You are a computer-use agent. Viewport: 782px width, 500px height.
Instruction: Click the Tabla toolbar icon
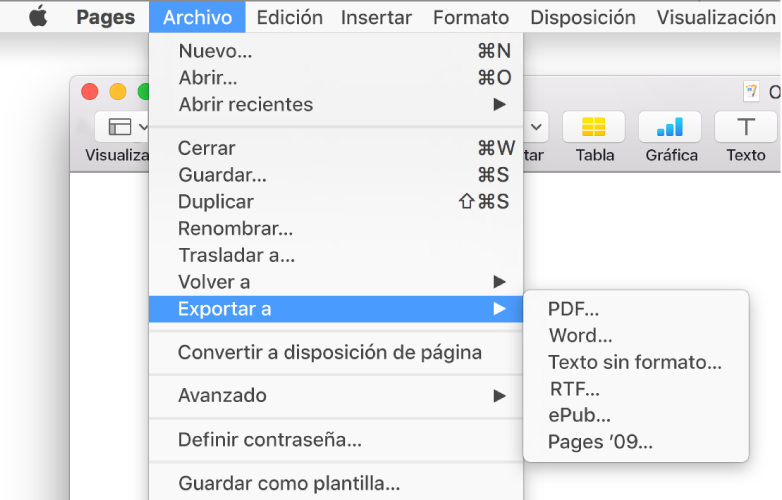click(594, 127)
